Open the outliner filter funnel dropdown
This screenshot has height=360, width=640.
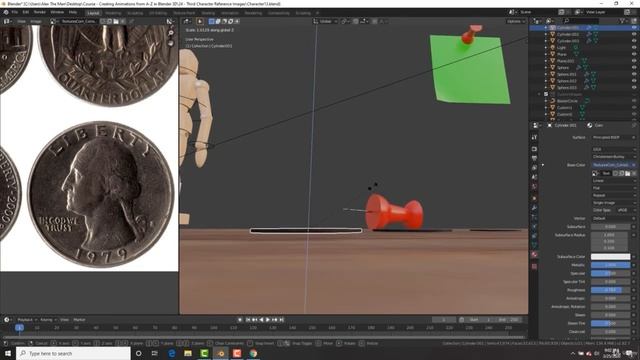tap(623, 21)
